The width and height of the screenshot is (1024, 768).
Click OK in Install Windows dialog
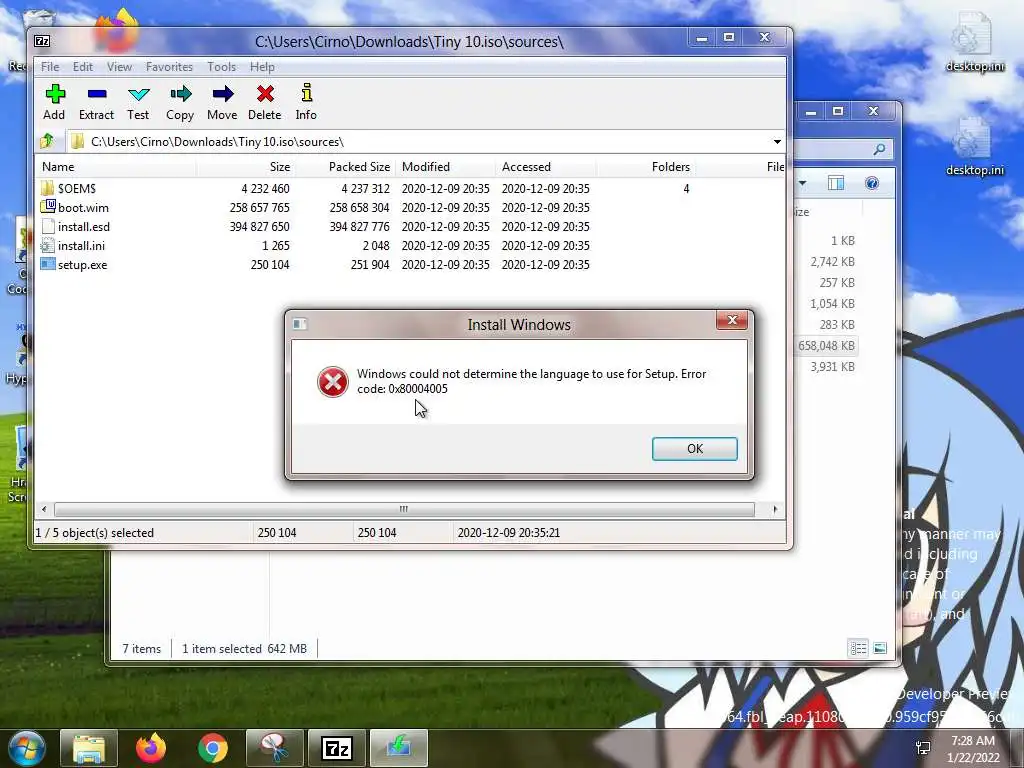(695, 449)
